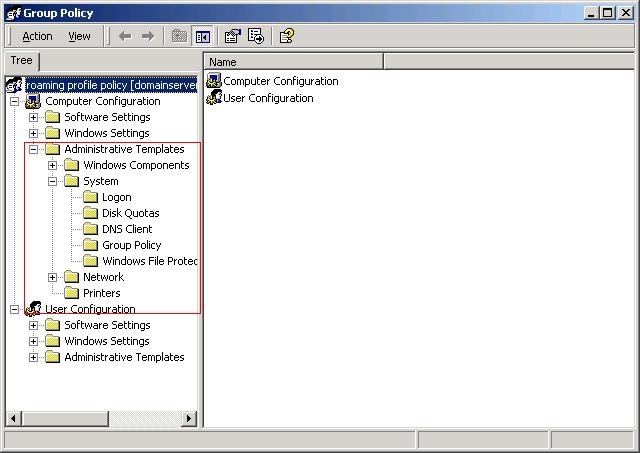Click the Network folder icon
Image resolution: width=640 pixels, height=453 pixels.
pos(71,277)
